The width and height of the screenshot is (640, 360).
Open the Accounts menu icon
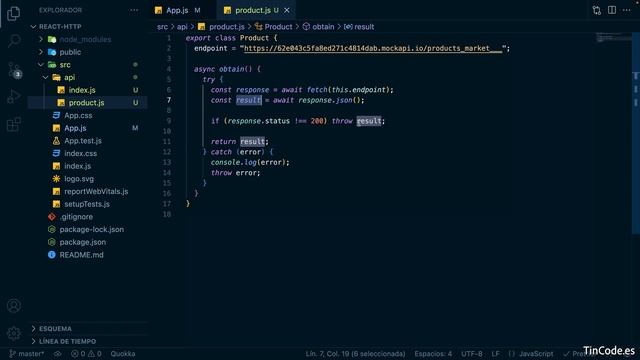(14, 306)
